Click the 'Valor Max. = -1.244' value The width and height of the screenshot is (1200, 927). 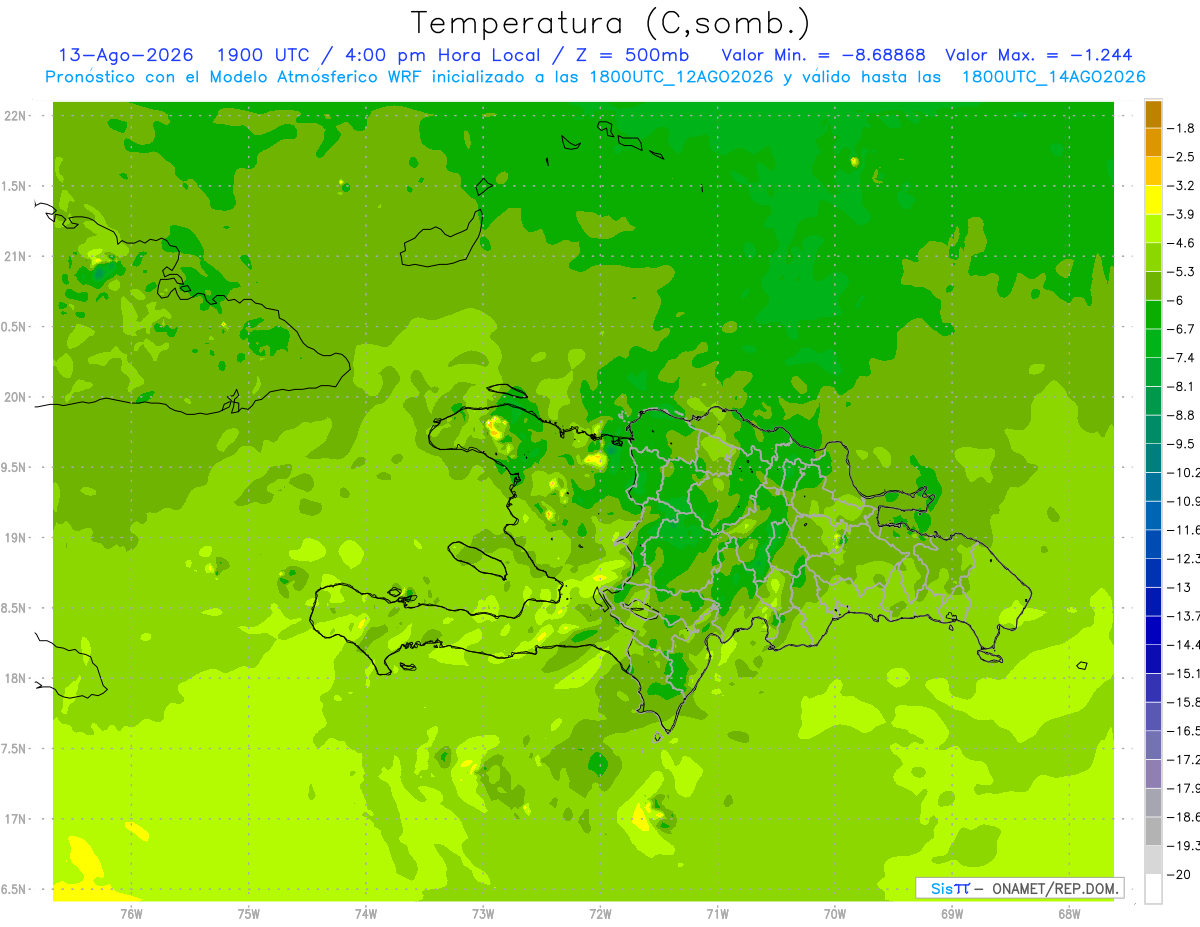click(x=1038, y=55)
